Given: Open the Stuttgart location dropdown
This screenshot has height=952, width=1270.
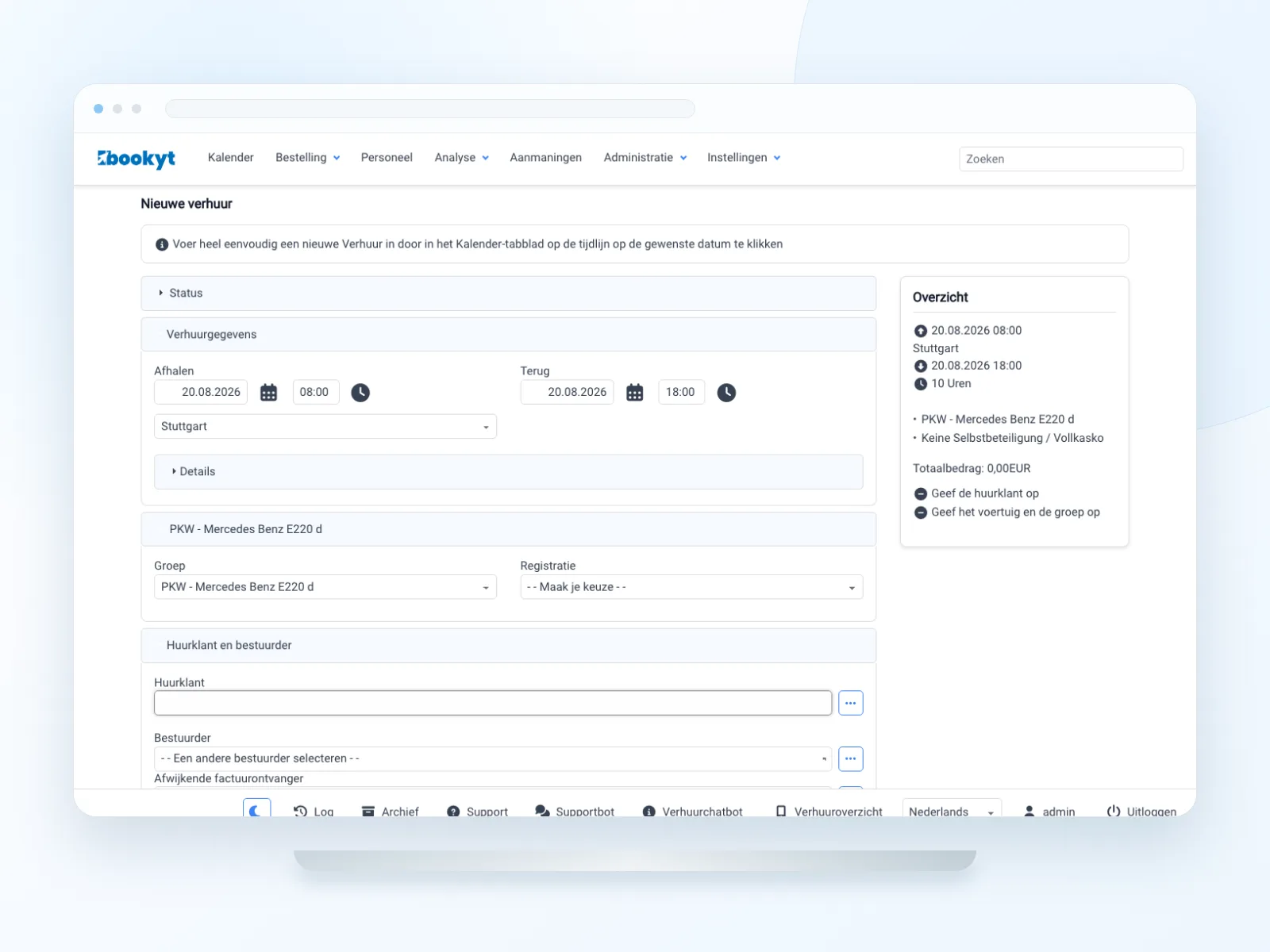Looking at the screenshot, I should pyautogui.click(x=325, y=427).
